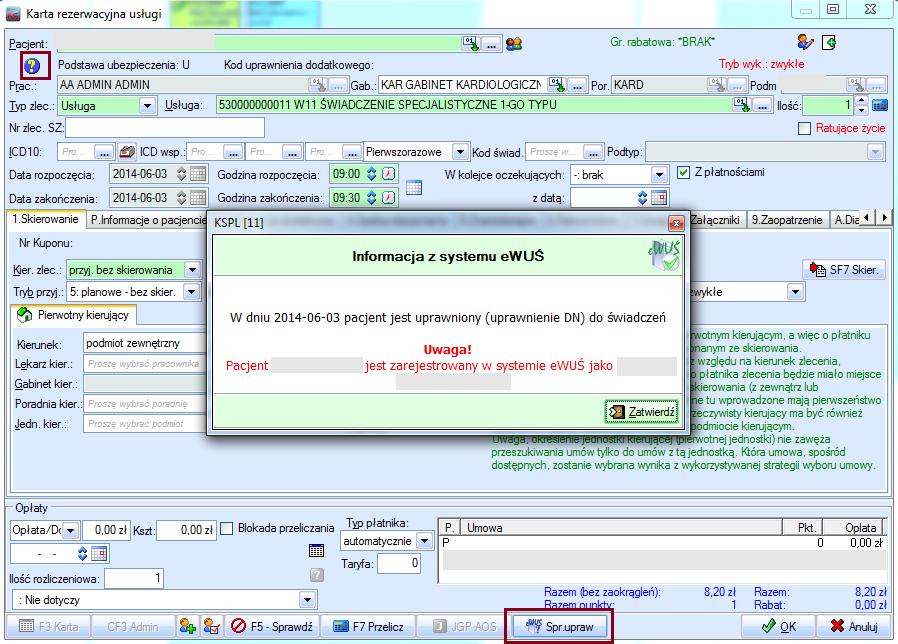Click the Anuluj cancel button

pyautogui.click(x=853, y=626)
